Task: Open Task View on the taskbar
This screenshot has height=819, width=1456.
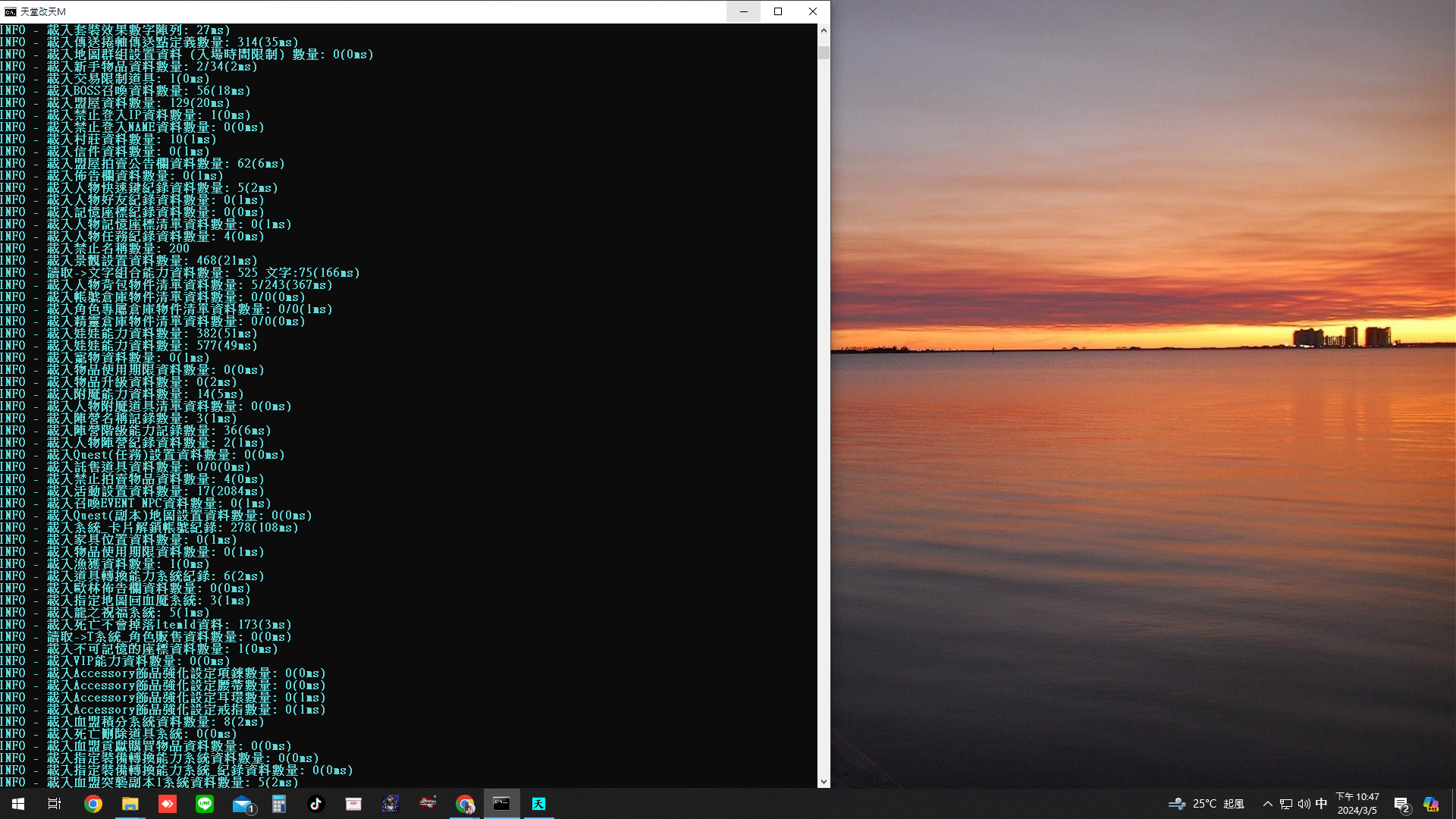Action: (55, 804)
